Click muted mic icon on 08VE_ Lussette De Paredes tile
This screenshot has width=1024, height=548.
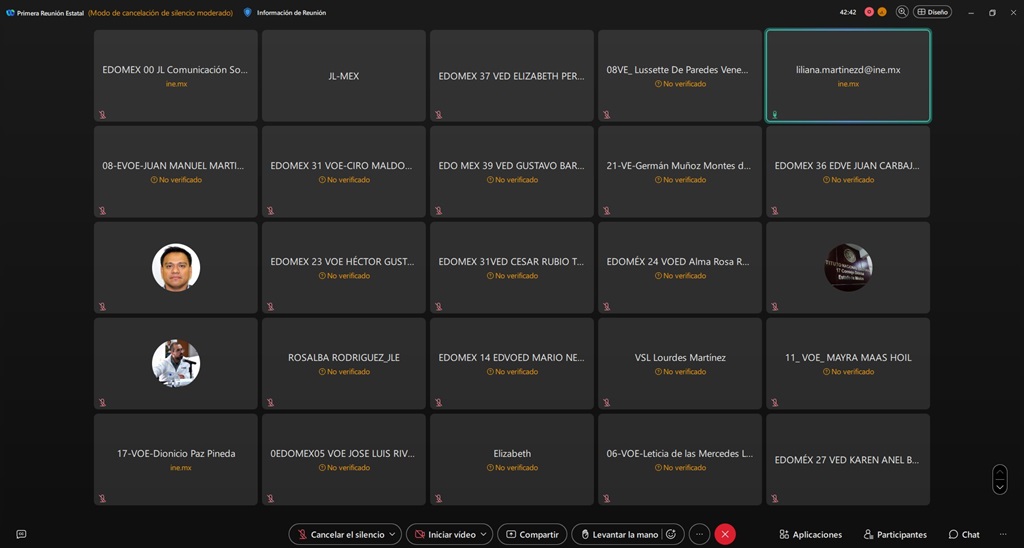pyautogui.click(x=606, y=114)
